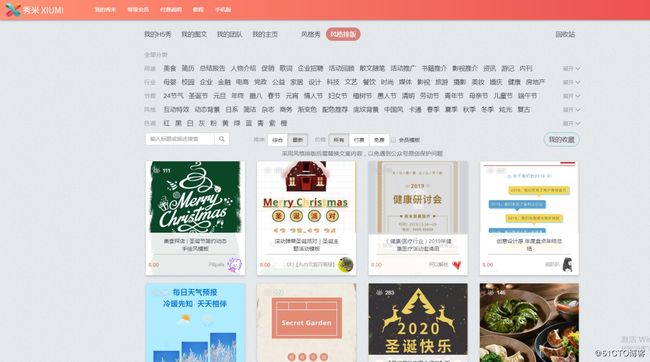Open the Secret Garden template

[x=306, y=323]
